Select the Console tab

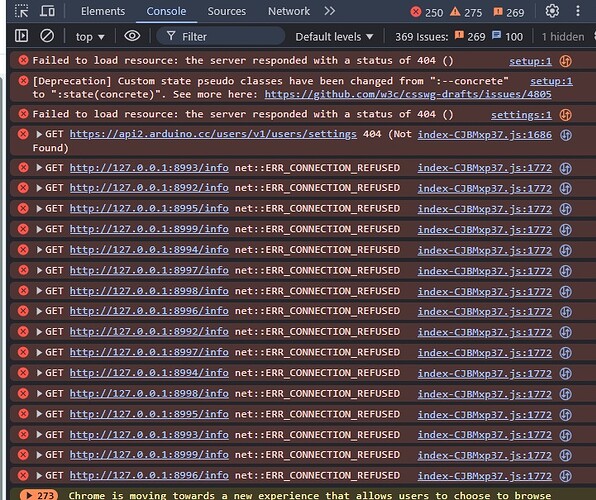(x=166, y=11)
